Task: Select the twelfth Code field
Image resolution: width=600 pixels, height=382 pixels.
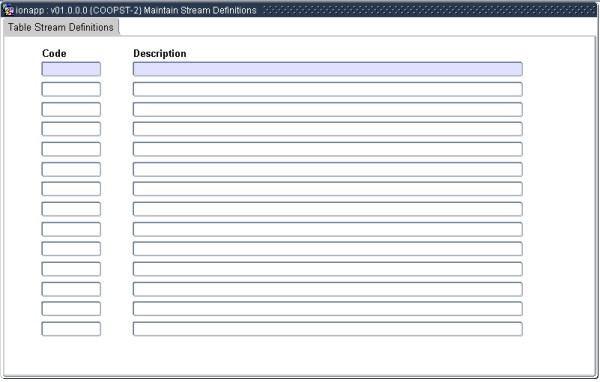Action: (x=71, y=289)
